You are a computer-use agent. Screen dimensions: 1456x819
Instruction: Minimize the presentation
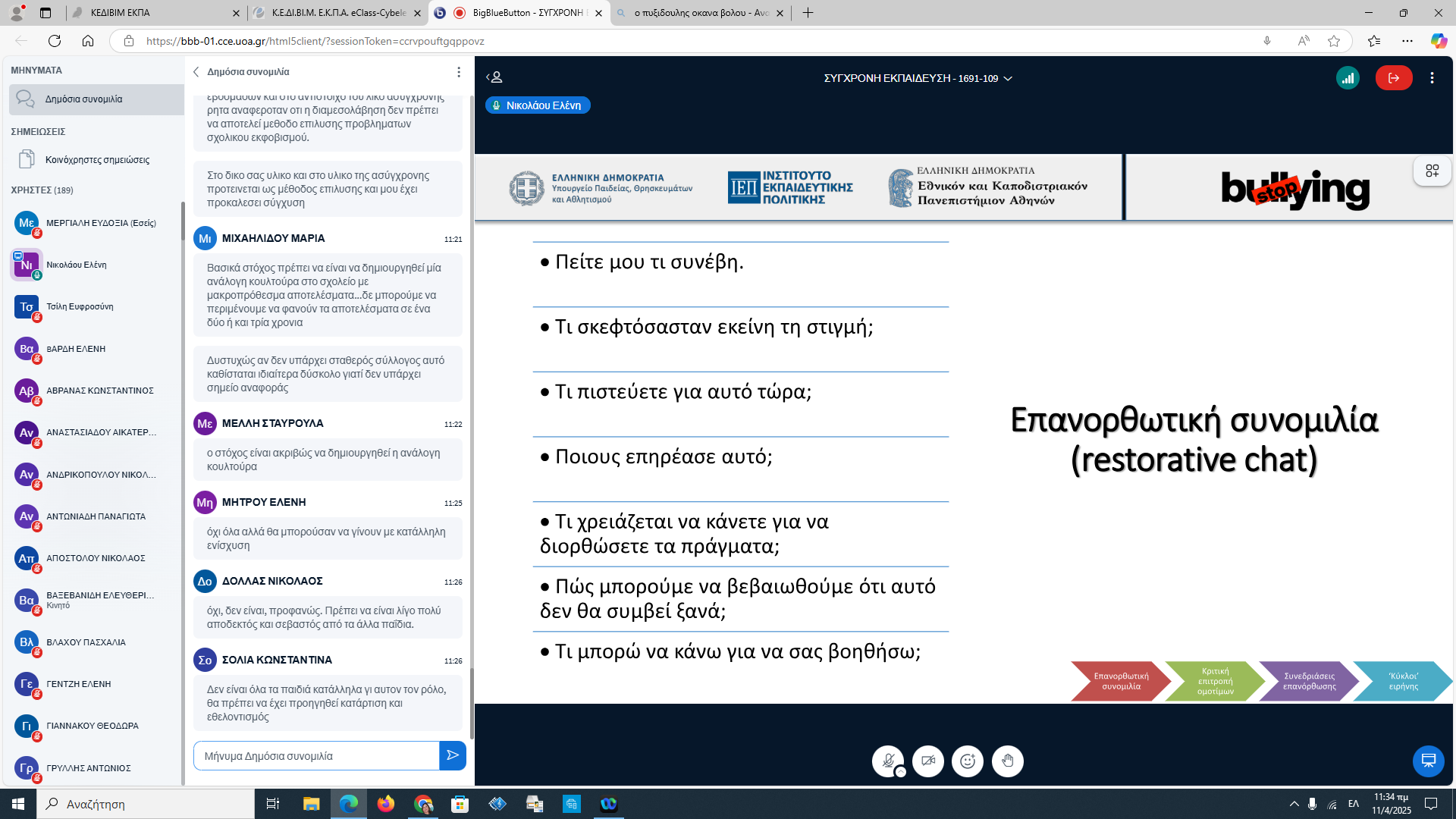[1428, 761]
